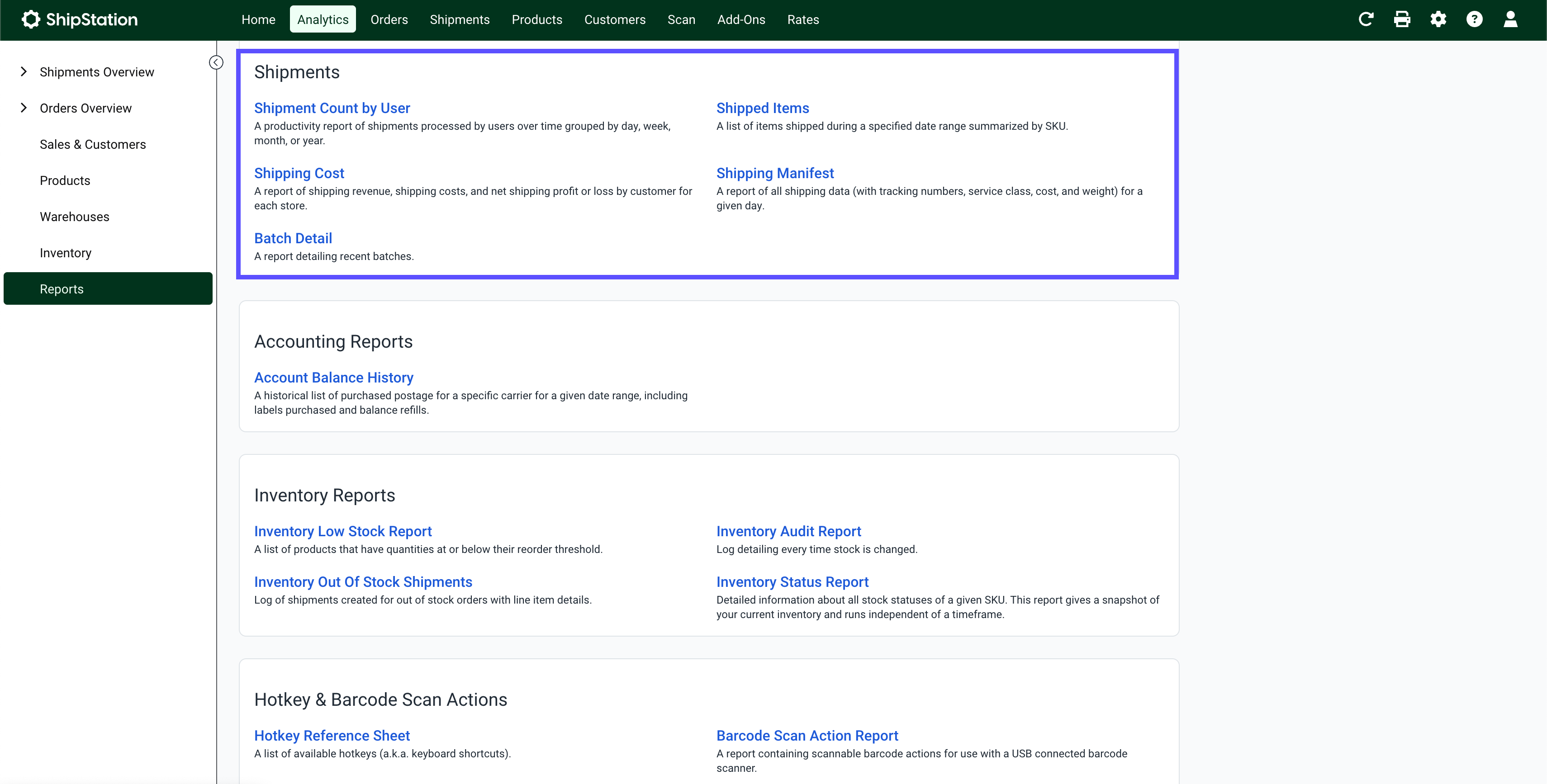Select Sales & Customers in sidebar
1547x784 pixels.
click(x=92, y=145)
